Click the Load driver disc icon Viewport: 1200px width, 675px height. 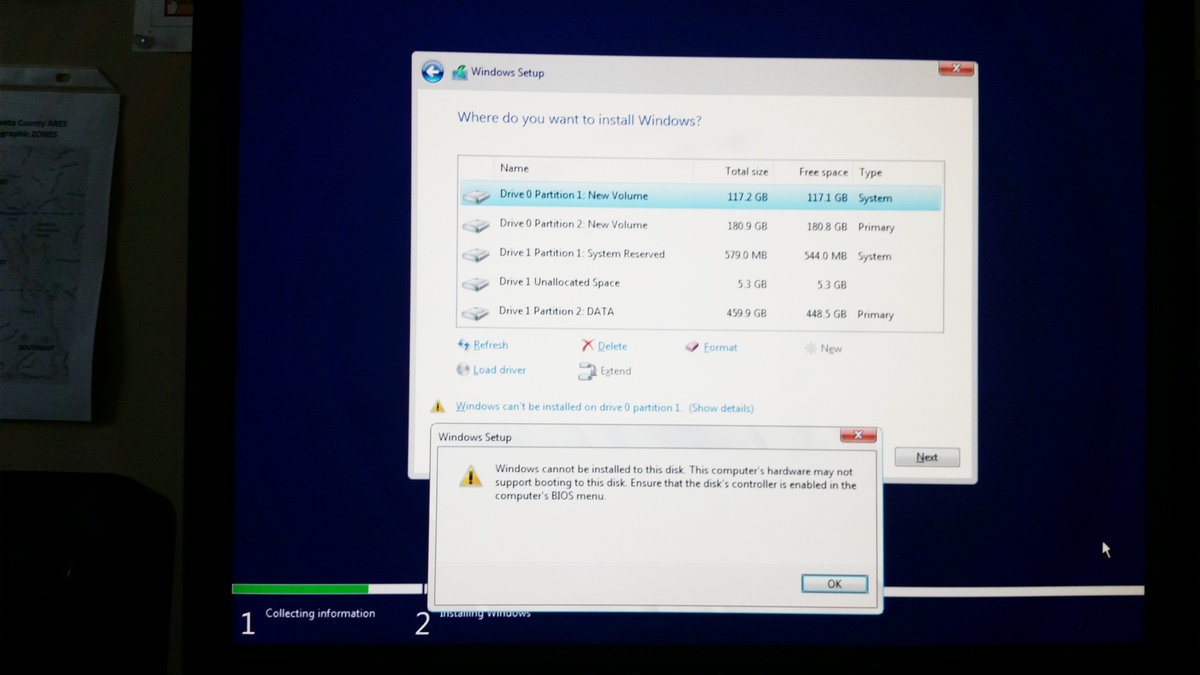pyautogui.click(x=463, y=369)
